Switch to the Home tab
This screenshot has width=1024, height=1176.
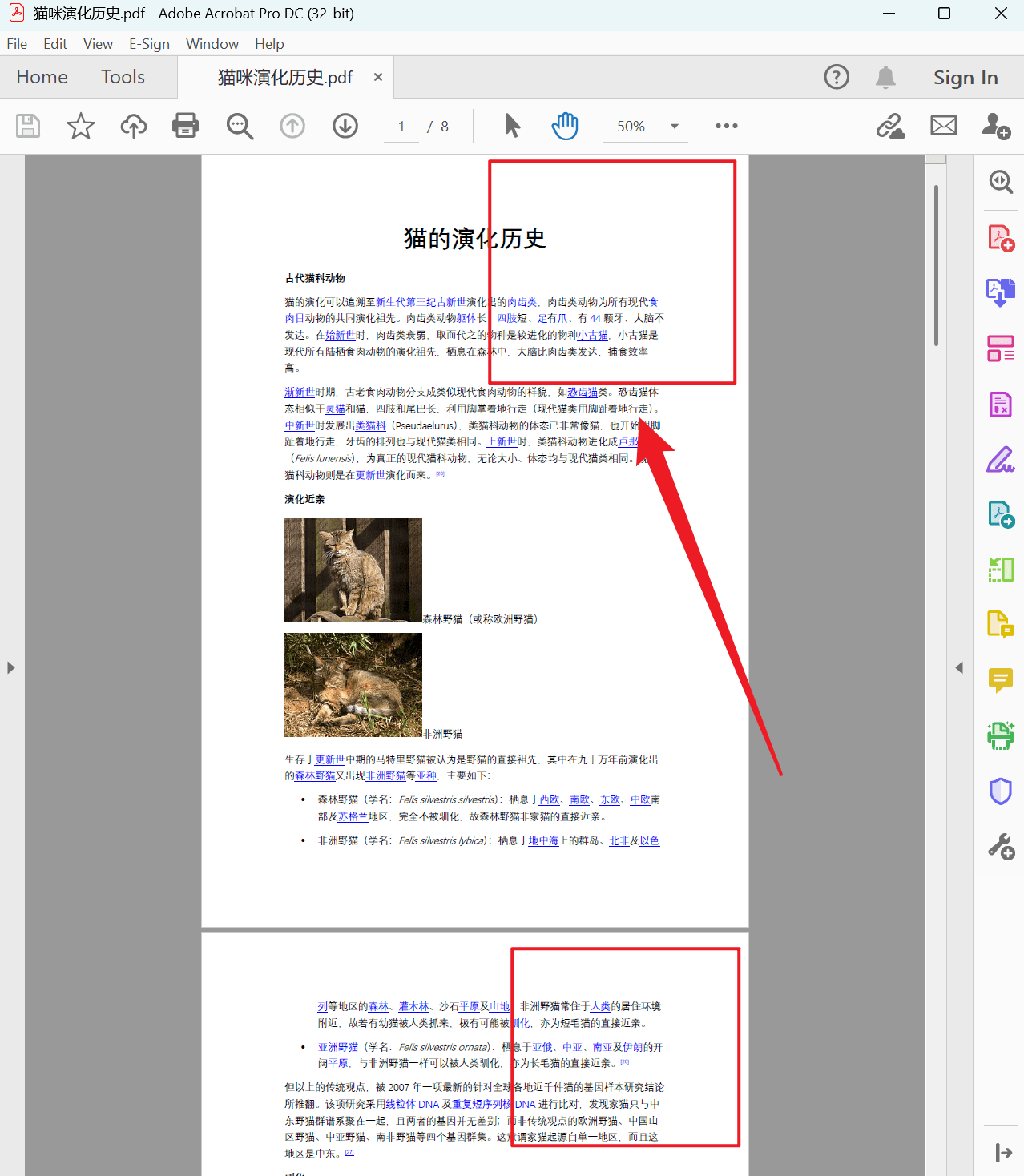(42, 76)
